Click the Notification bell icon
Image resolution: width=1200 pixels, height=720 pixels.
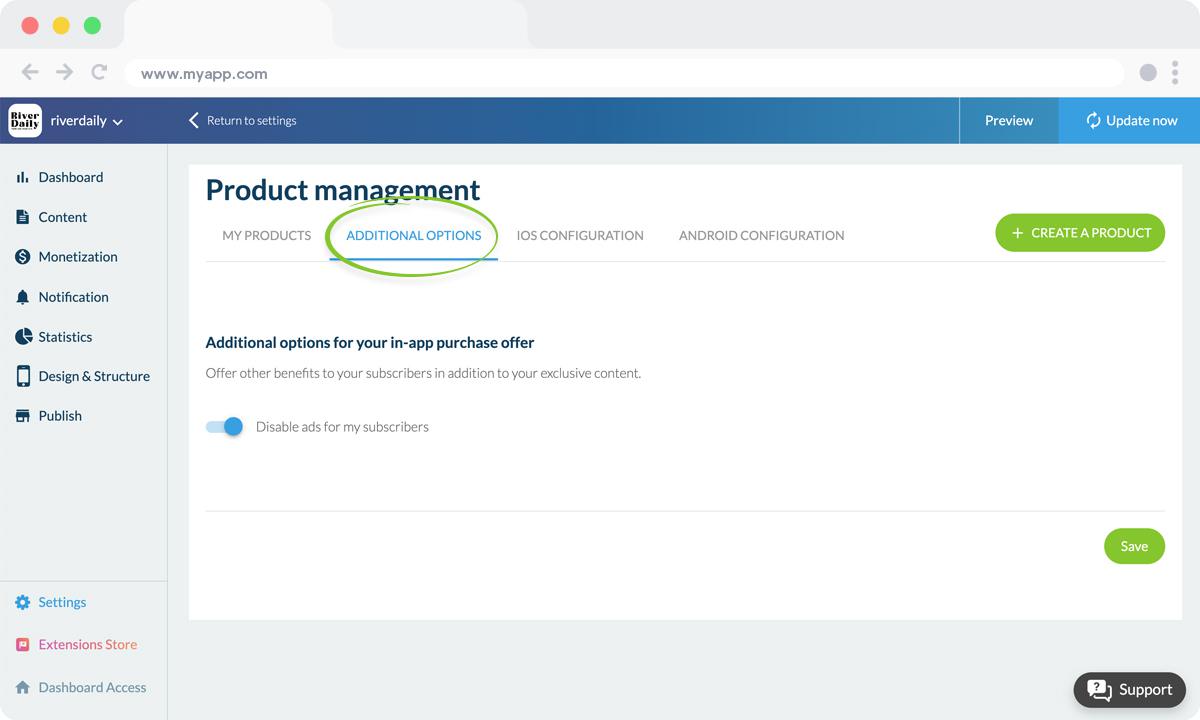click(x=22, y=297)
